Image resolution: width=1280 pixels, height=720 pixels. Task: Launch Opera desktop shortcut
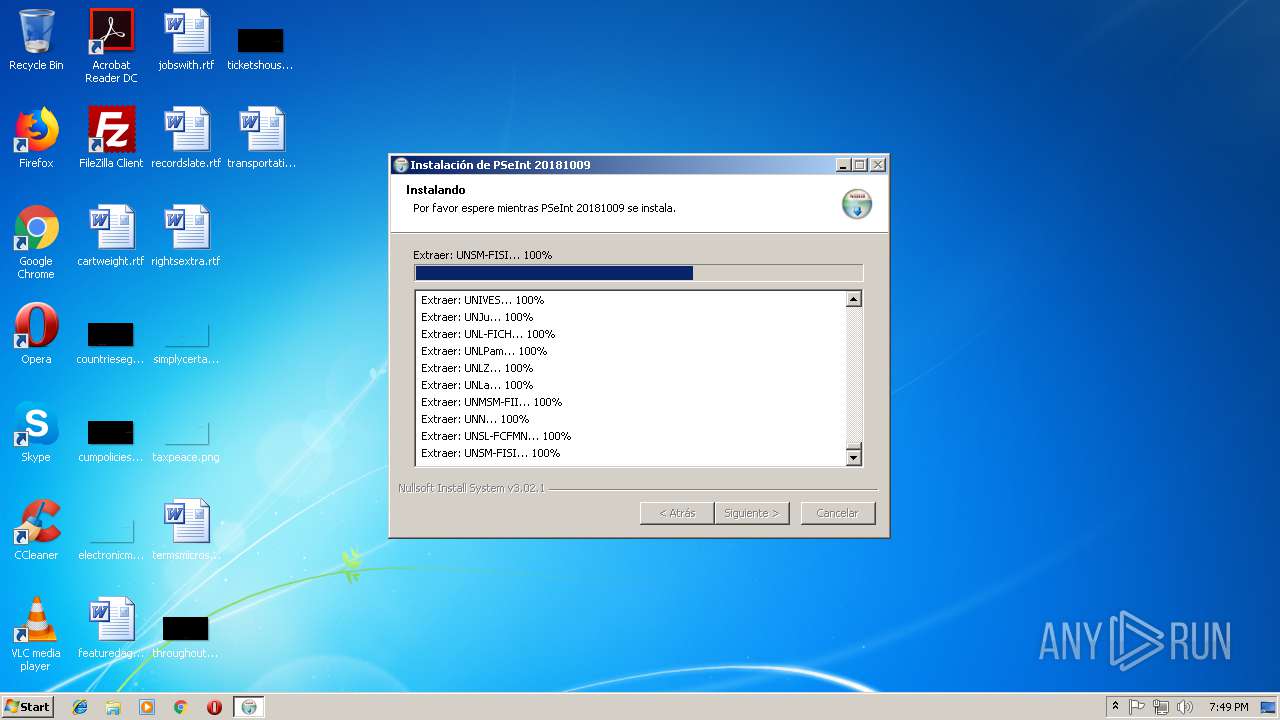click(x=36, y=334)
